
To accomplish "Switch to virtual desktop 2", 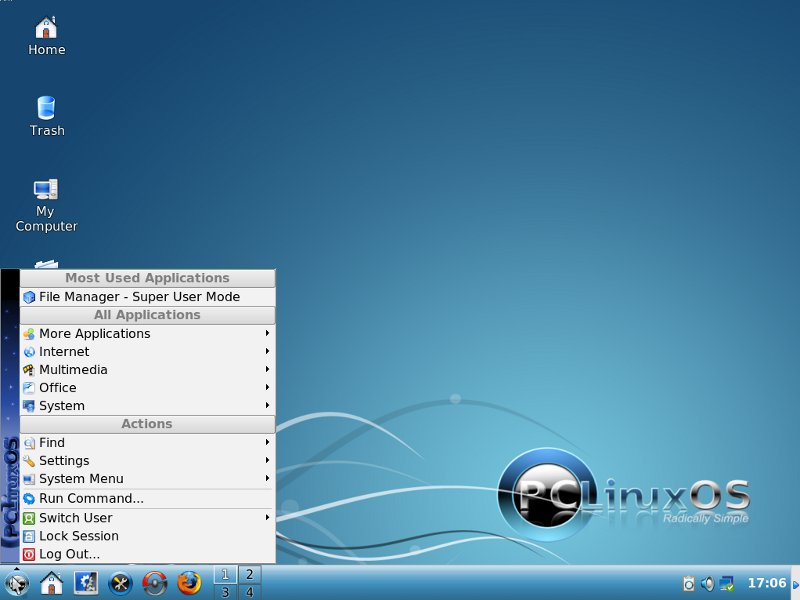I will (247, 574).
